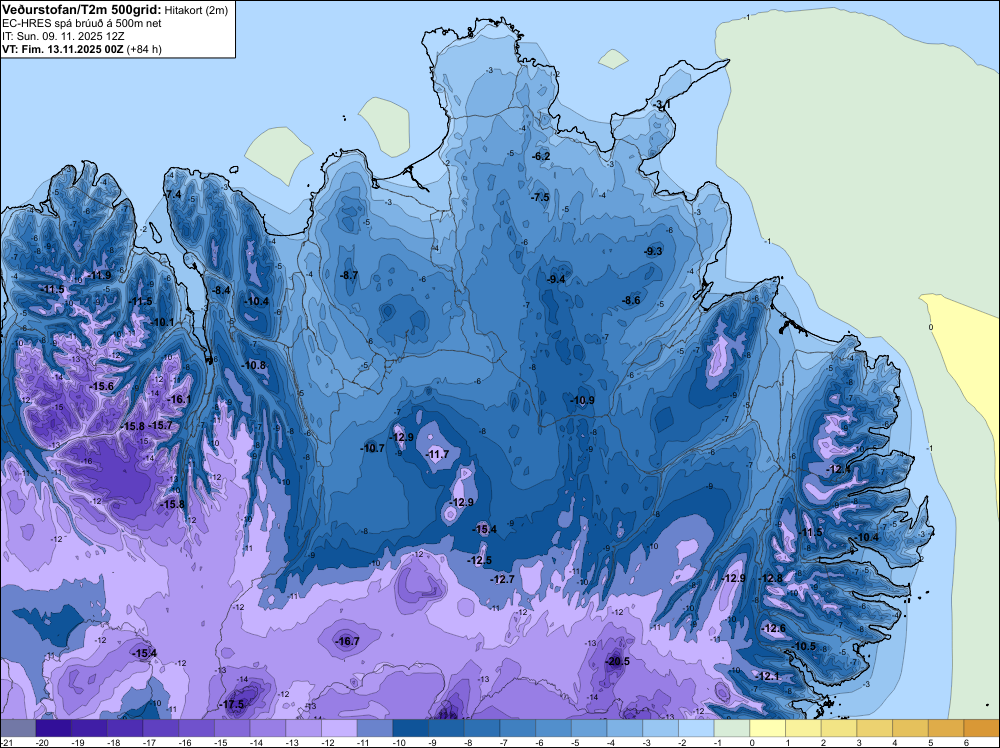The image size is (1000, 748).
Task: Click the -12.6 temperature label
Action: click(774, 628)
